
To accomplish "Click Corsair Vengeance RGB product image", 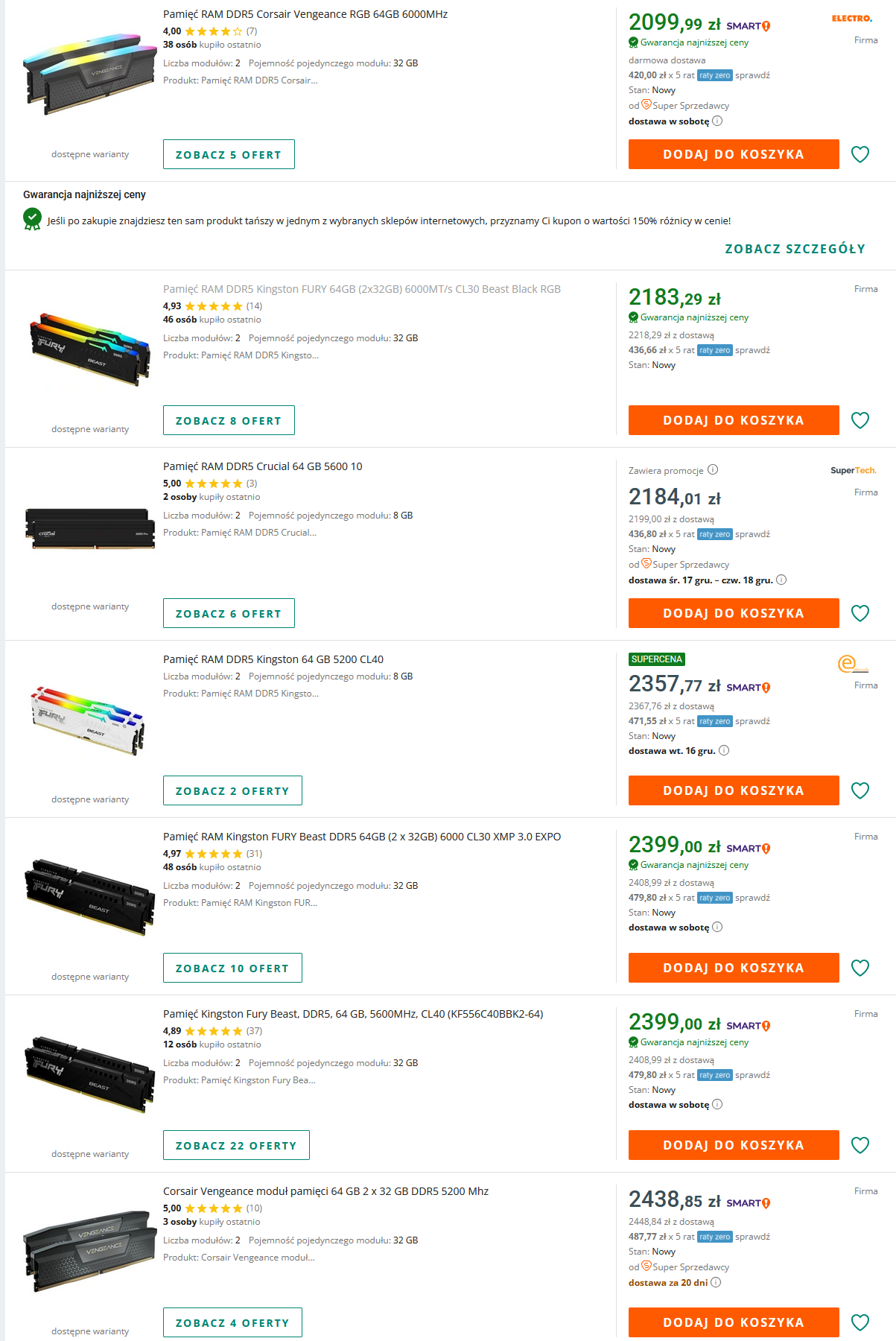I will point(89,72).
